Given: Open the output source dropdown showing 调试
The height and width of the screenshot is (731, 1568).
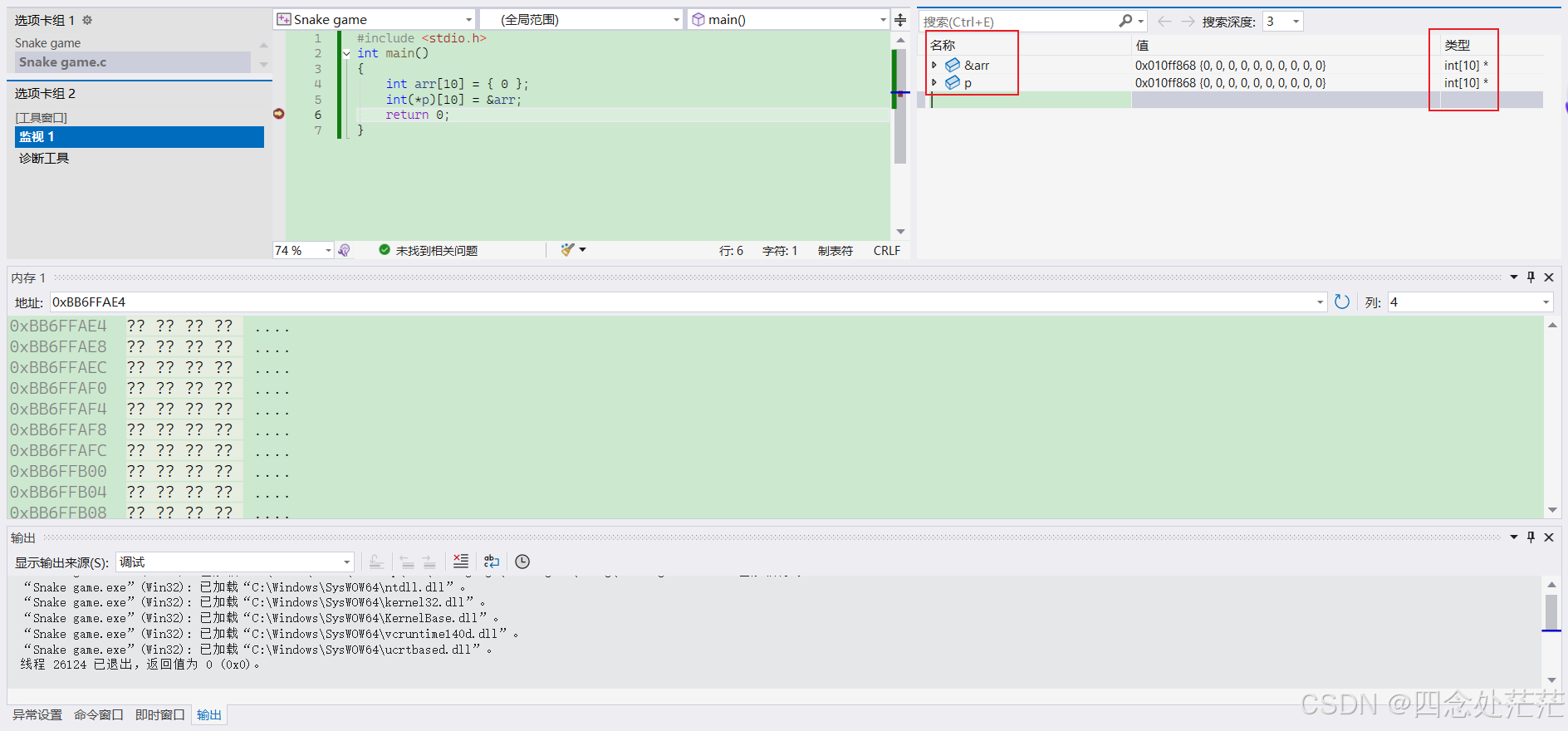Looking at the screenshot, I should (x=347, y=562).
